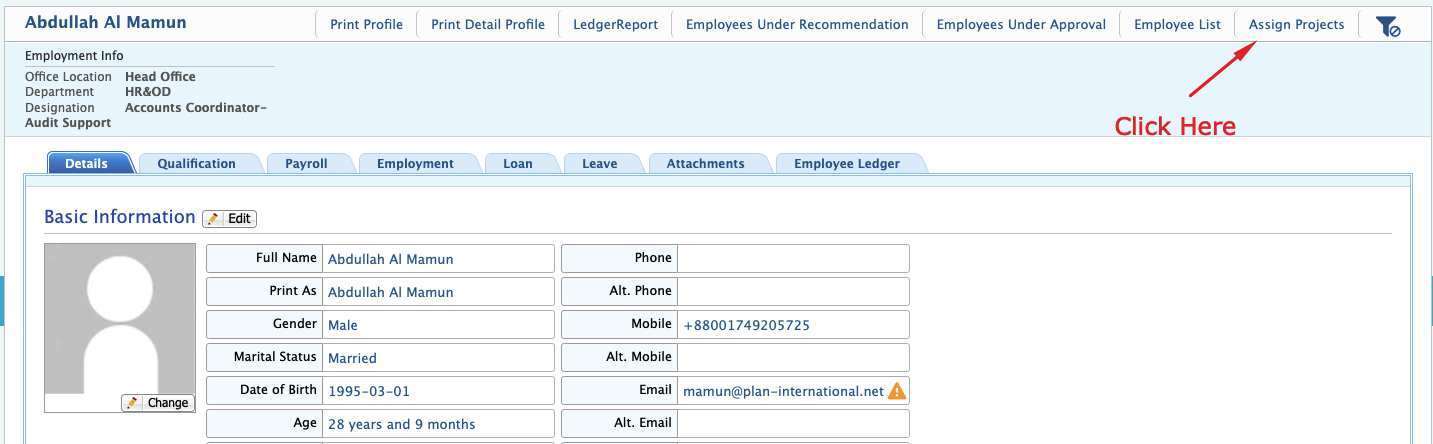Click the HR&OD department text
Screen dimensions: 1433x444
(x=148, y=92)
